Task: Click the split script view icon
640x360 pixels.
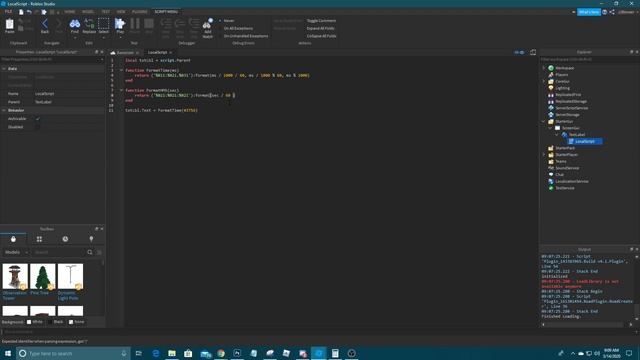Action: pyautogui.click(x=533, y=52)
